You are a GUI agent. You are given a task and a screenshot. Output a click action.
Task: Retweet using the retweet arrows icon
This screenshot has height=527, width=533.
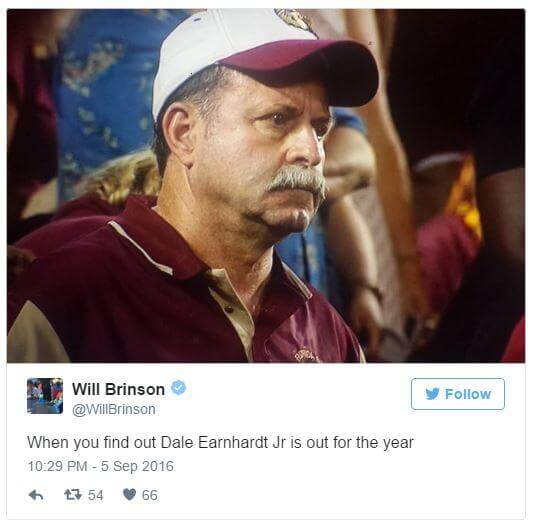73,495
